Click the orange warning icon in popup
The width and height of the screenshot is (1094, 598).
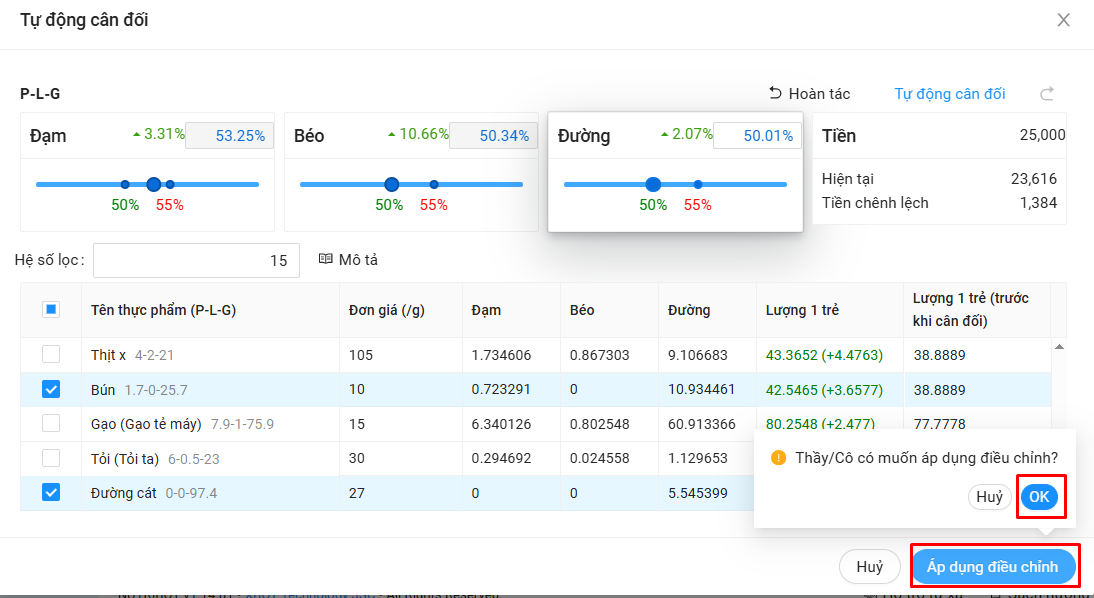[x=778, y=457]
